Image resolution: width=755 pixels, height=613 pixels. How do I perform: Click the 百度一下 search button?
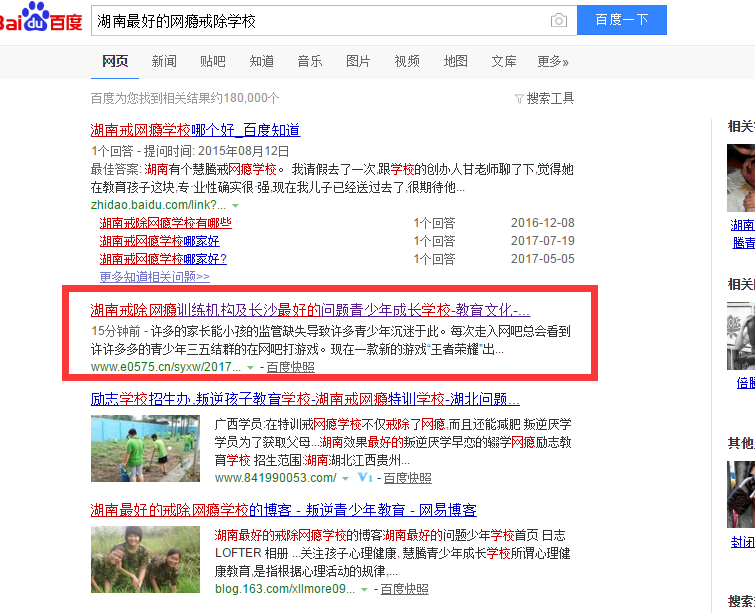(x=622, y=20)
